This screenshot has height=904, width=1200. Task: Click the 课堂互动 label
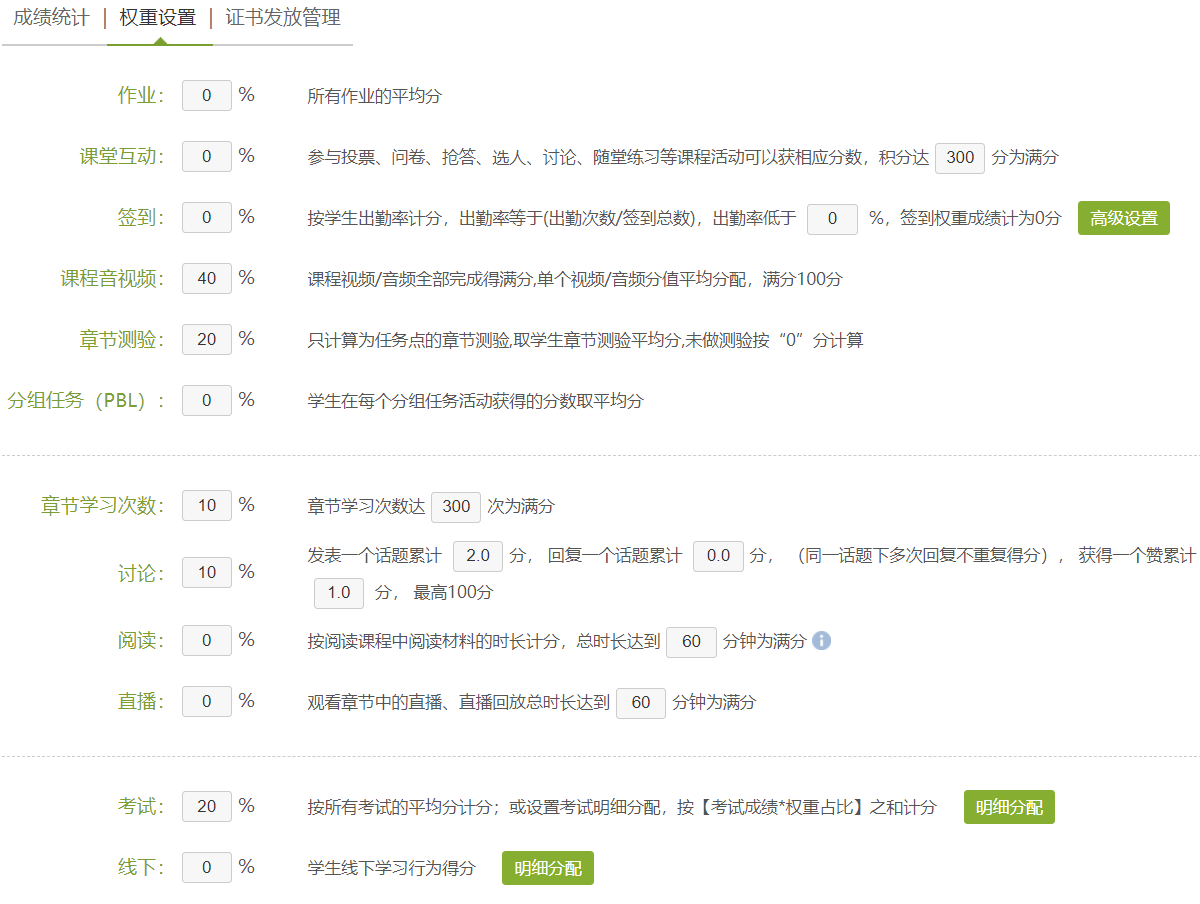point(123,157)
